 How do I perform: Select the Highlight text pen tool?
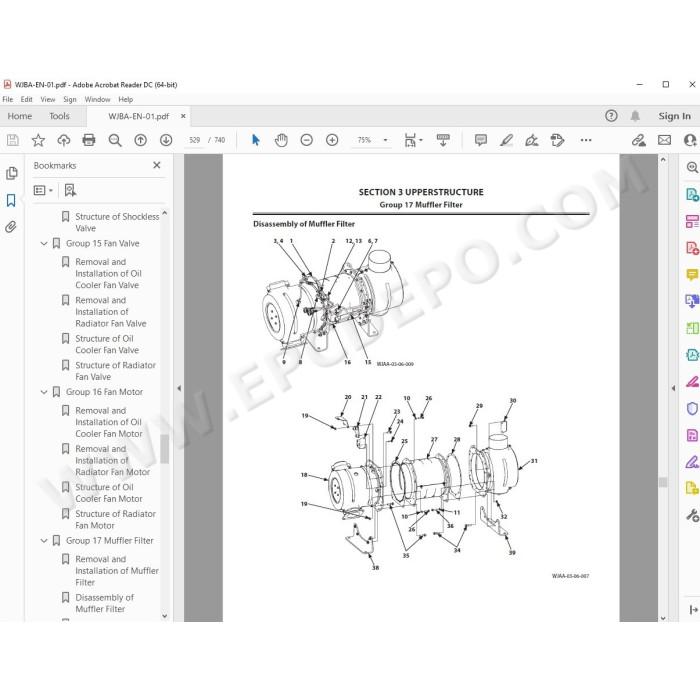coord(506,140)
